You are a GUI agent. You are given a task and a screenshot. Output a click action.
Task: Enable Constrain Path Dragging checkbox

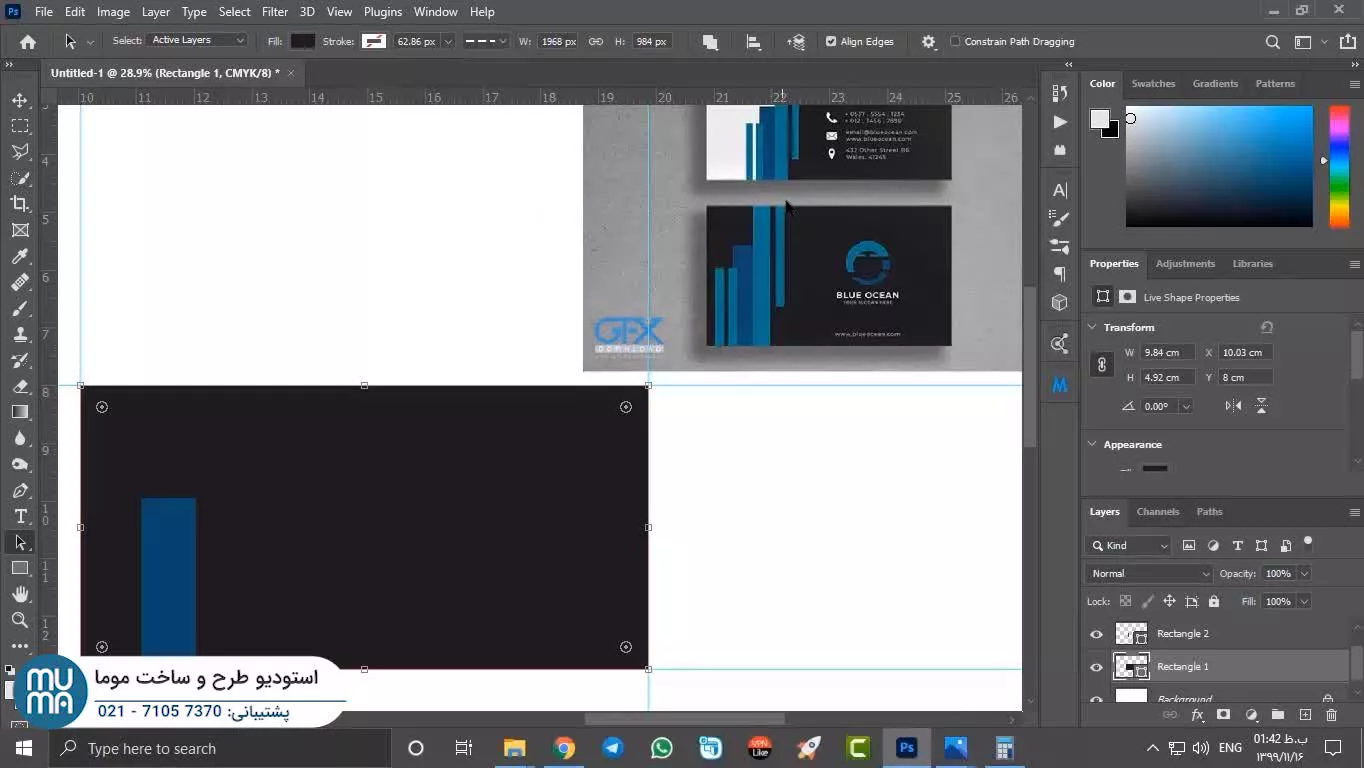coord(955,42)
